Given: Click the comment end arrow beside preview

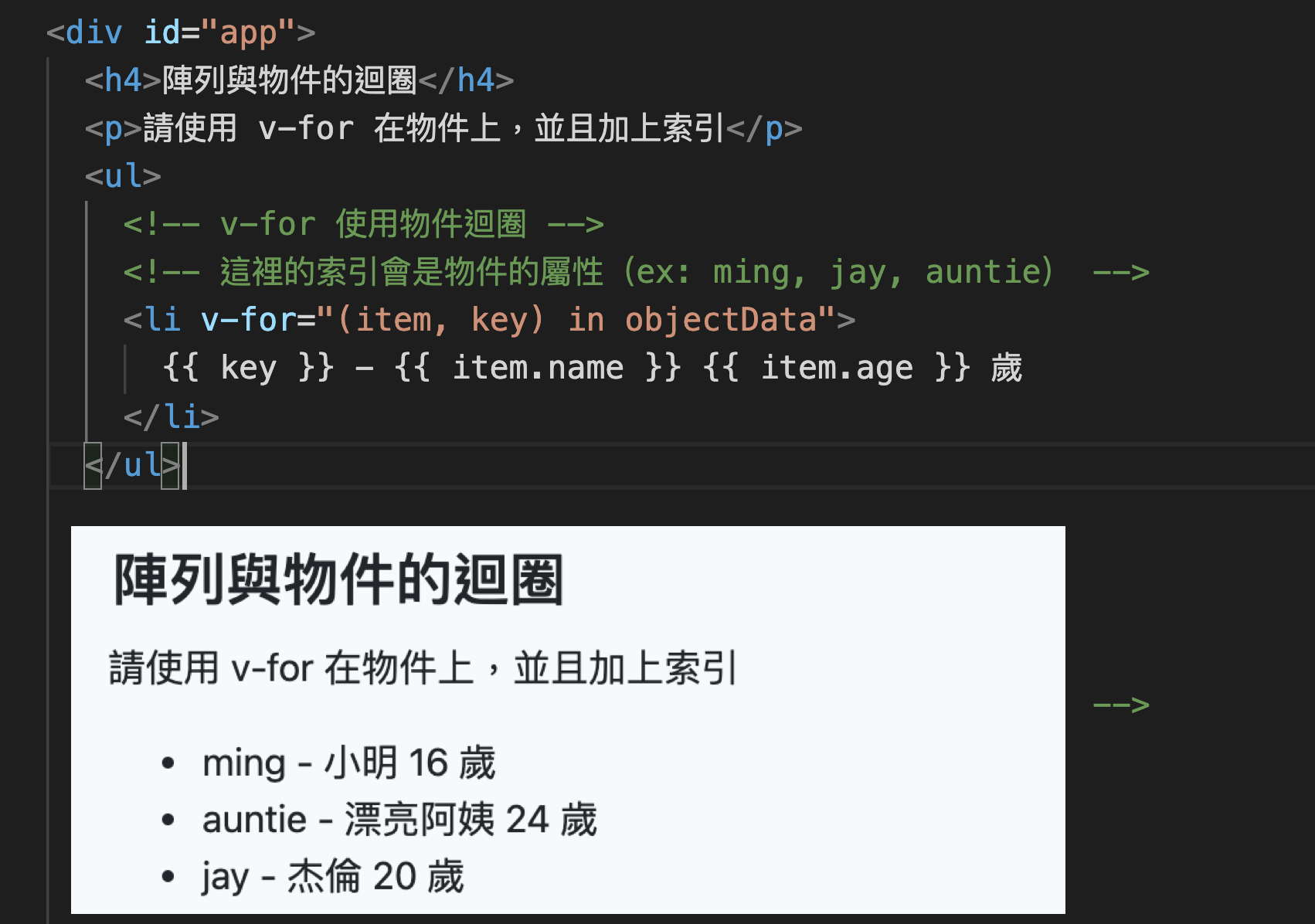Looking at the screenshot, I should 1121,705.
